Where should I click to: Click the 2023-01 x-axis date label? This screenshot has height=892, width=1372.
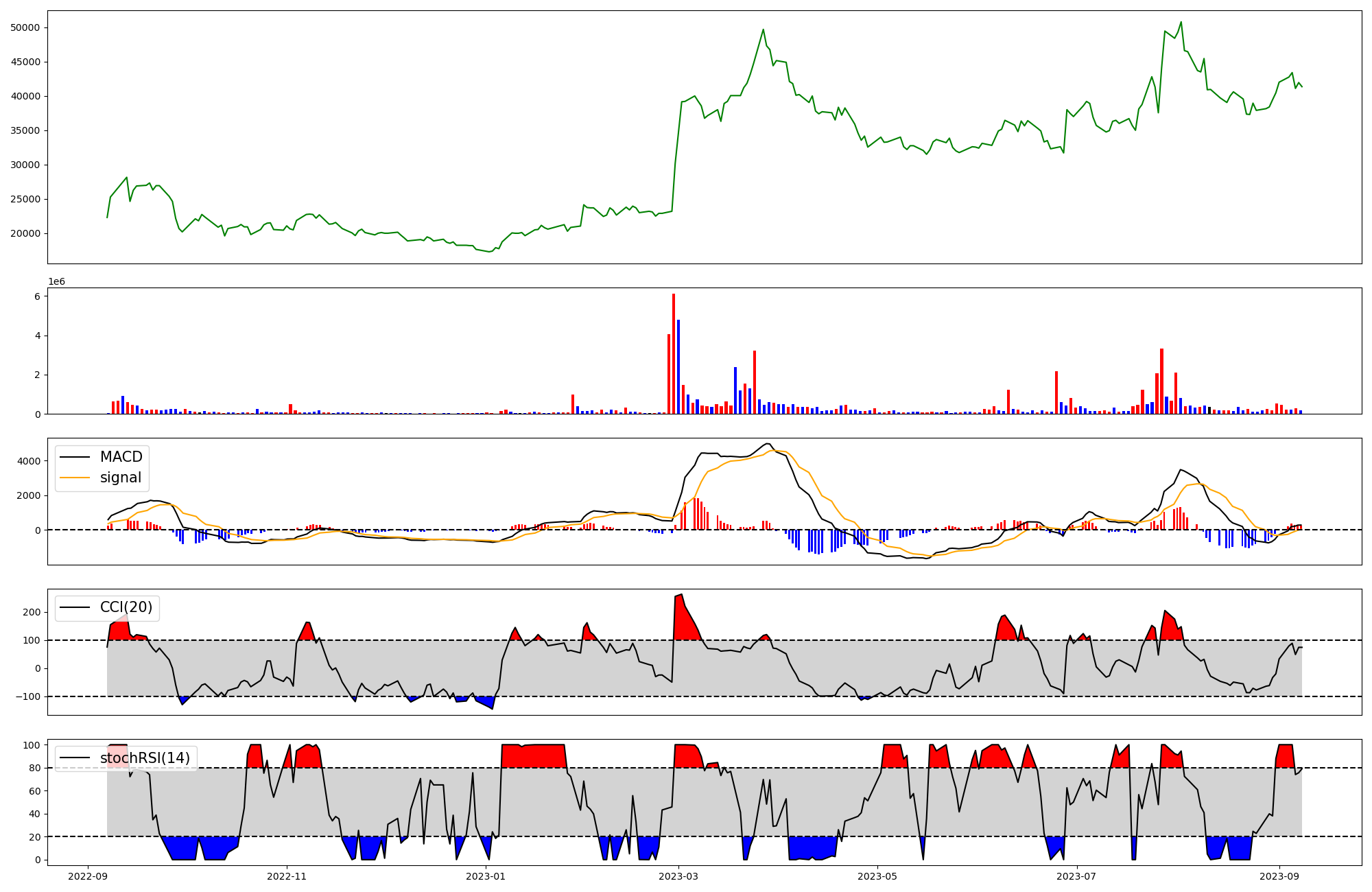(x=486, y=876)
